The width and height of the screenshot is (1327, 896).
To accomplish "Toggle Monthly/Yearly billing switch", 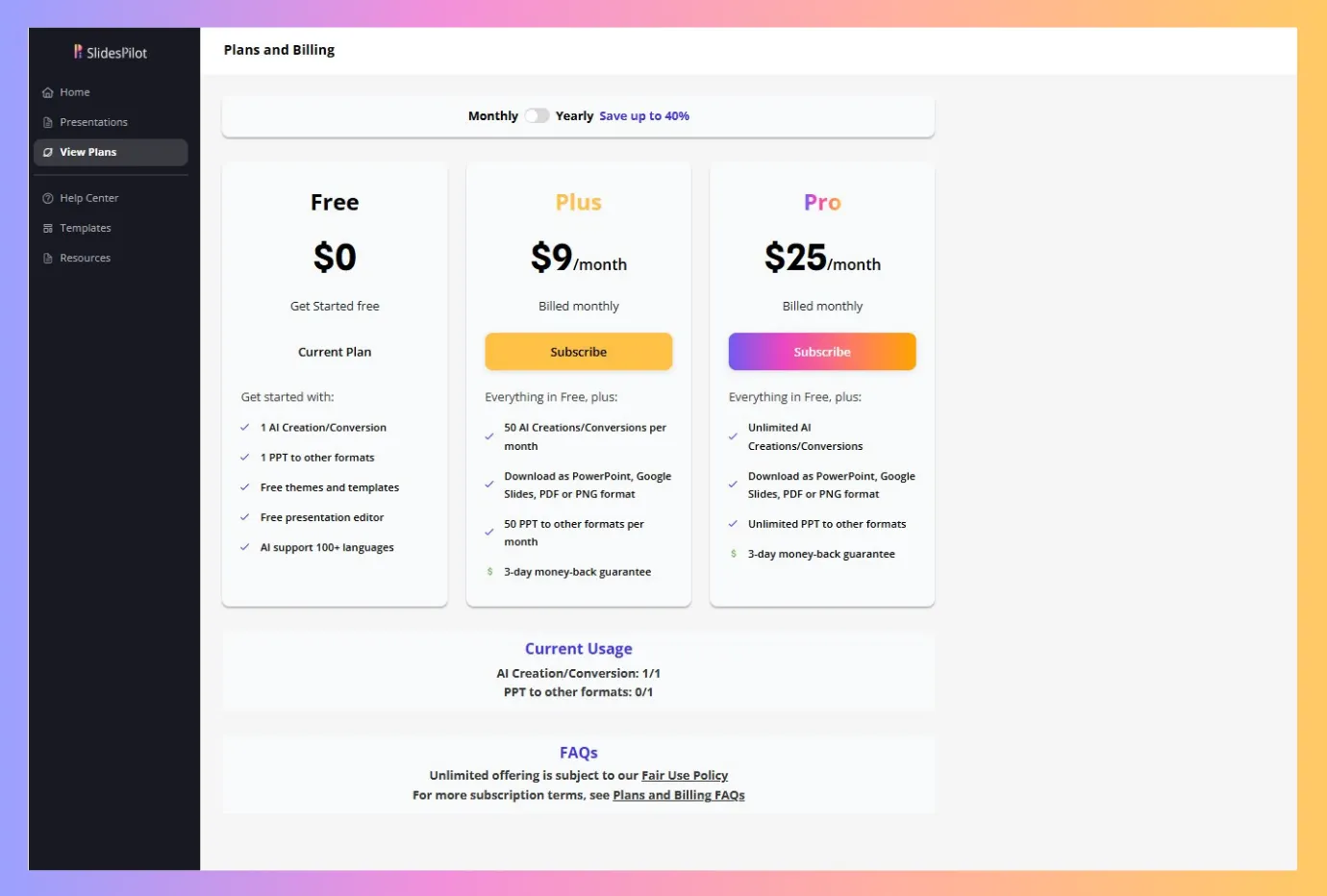I will tap(537, 116).
